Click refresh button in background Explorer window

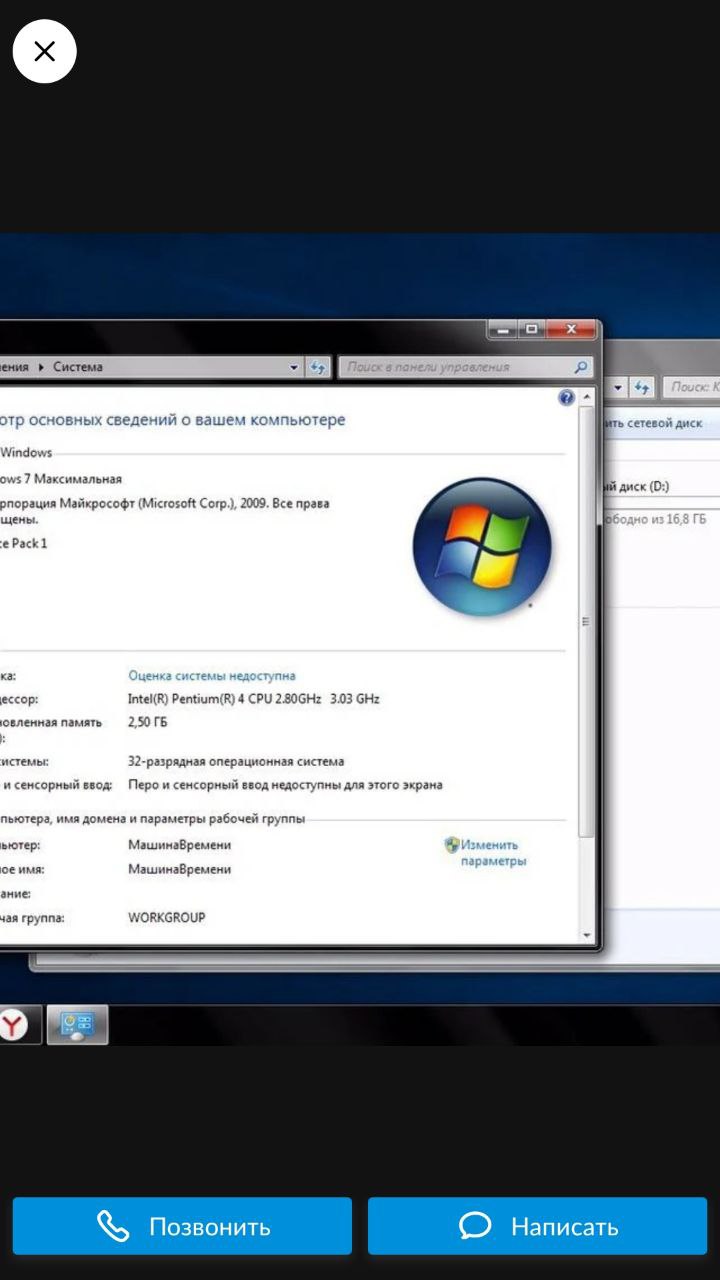point(642,387)
